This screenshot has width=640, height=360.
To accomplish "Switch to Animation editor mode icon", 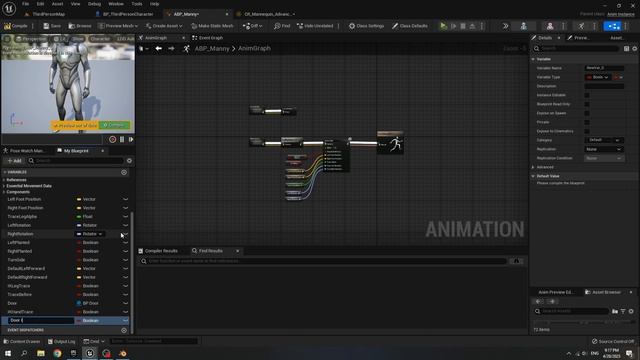I will (x=581, y=26).
